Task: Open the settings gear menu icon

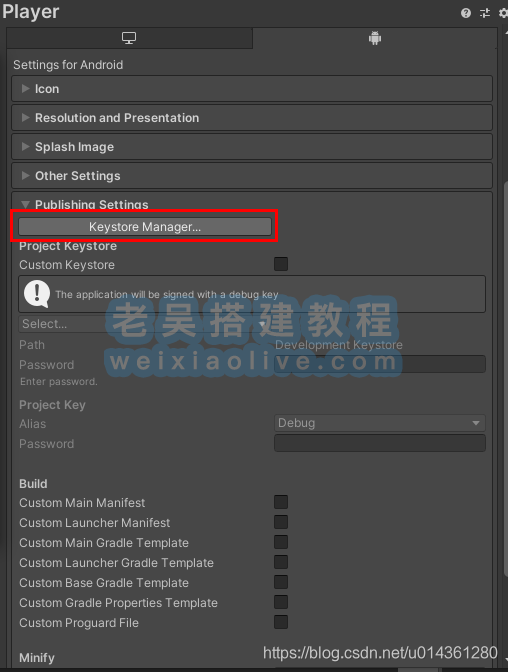Action: (x=503, y=13)
